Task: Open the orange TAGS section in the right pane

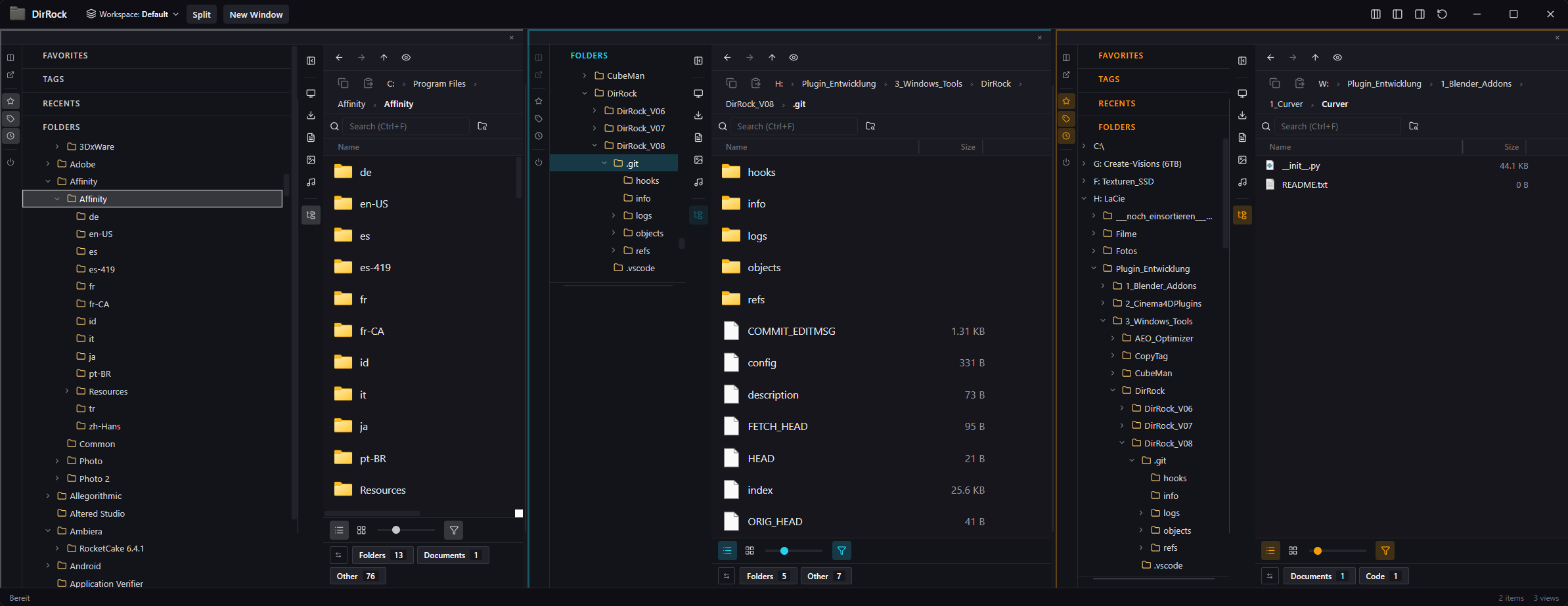Action: tap(1109, 79)
